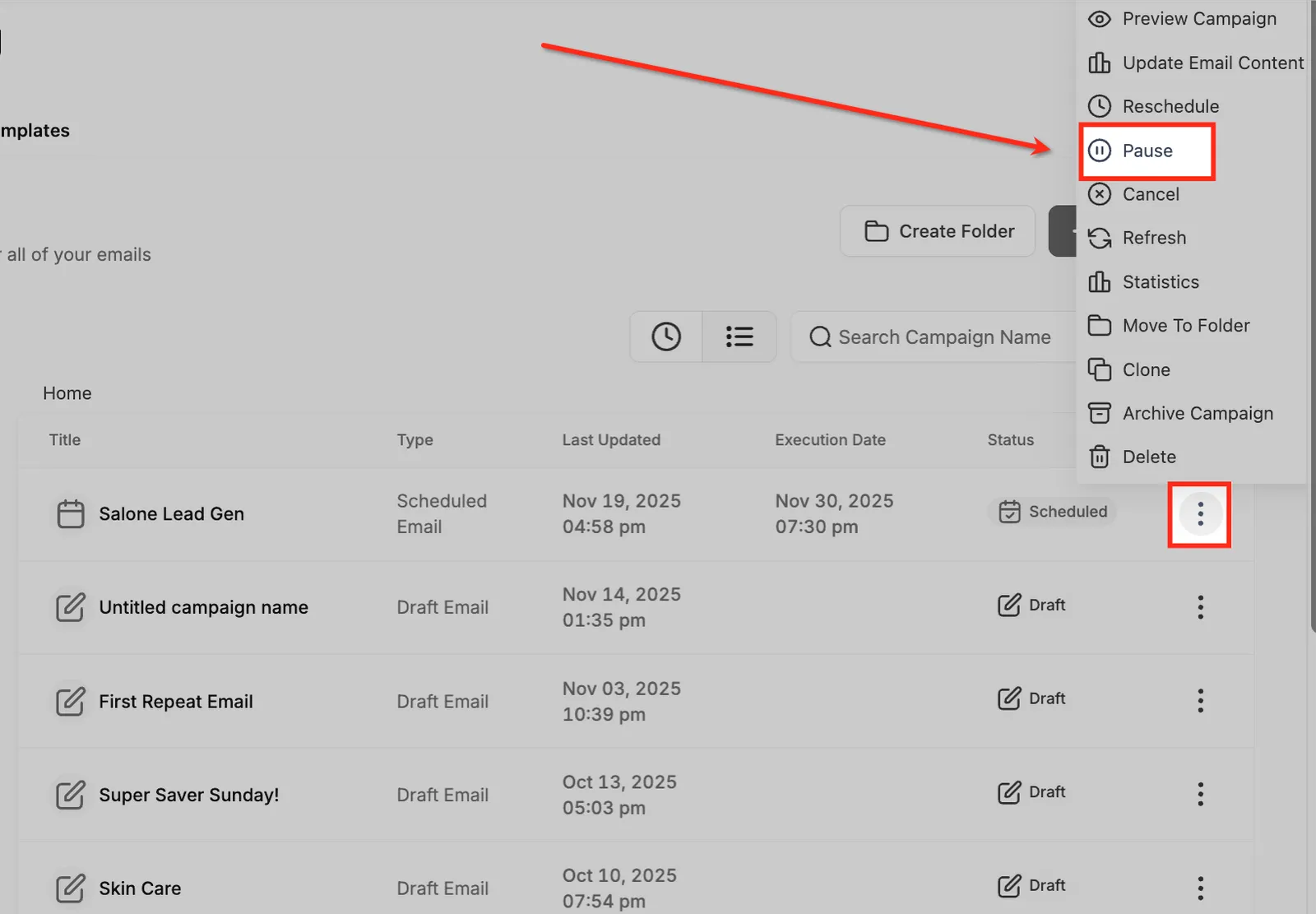This screenshot has width=1316, height=914.
Task: Click the Scheduled Email type cell
Action: (x=442, y=513)
